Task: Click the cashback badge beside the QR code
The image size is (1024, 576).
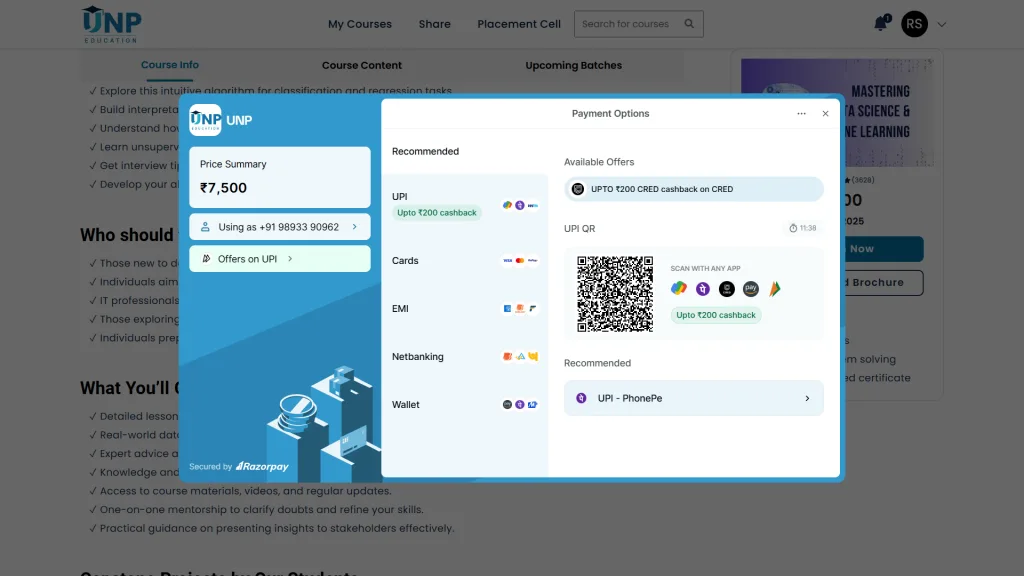Action: (716, 315)
